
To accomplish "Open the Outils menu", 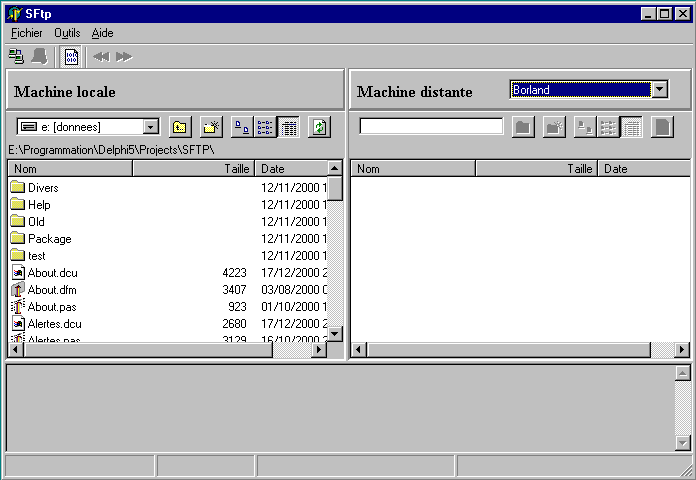I will point(67,33).
